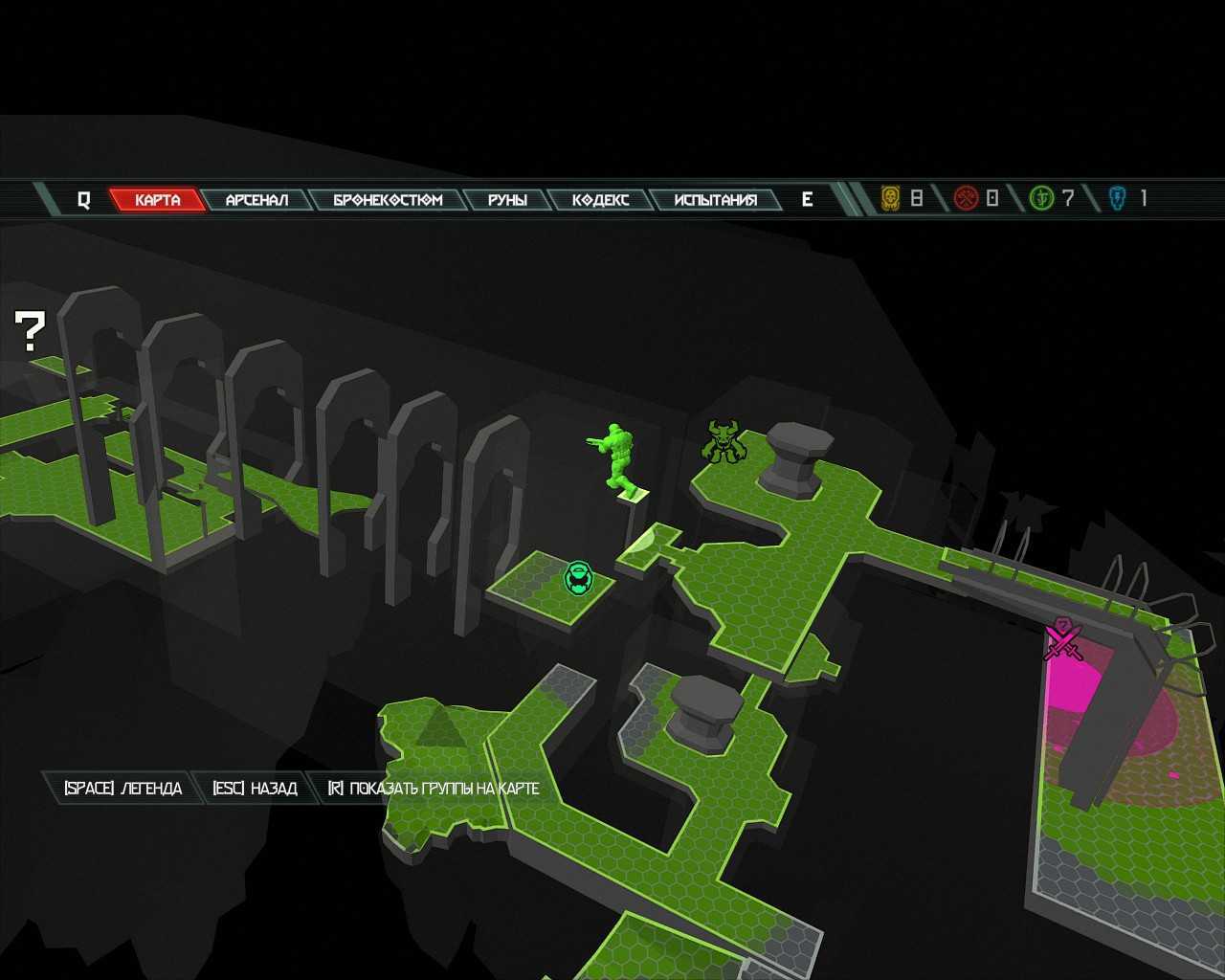Select the highlighted Карта tab
The height and width of the screenshot is (980, 1225).
[157, 199]
